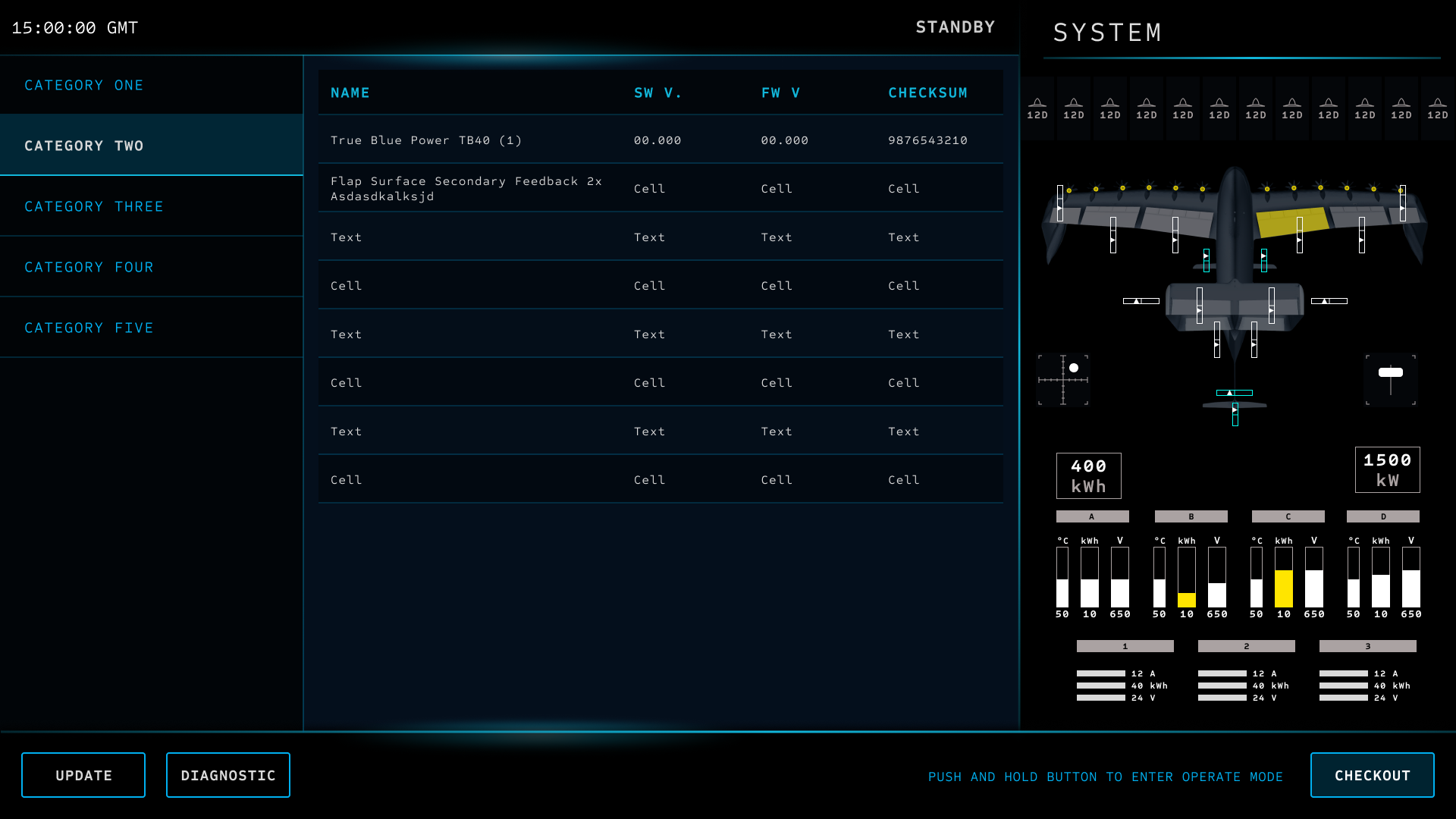The image size is (1456, 819).
Task: Click the yellow kWh bar of battery B
Action: [x=1187, y=599]
